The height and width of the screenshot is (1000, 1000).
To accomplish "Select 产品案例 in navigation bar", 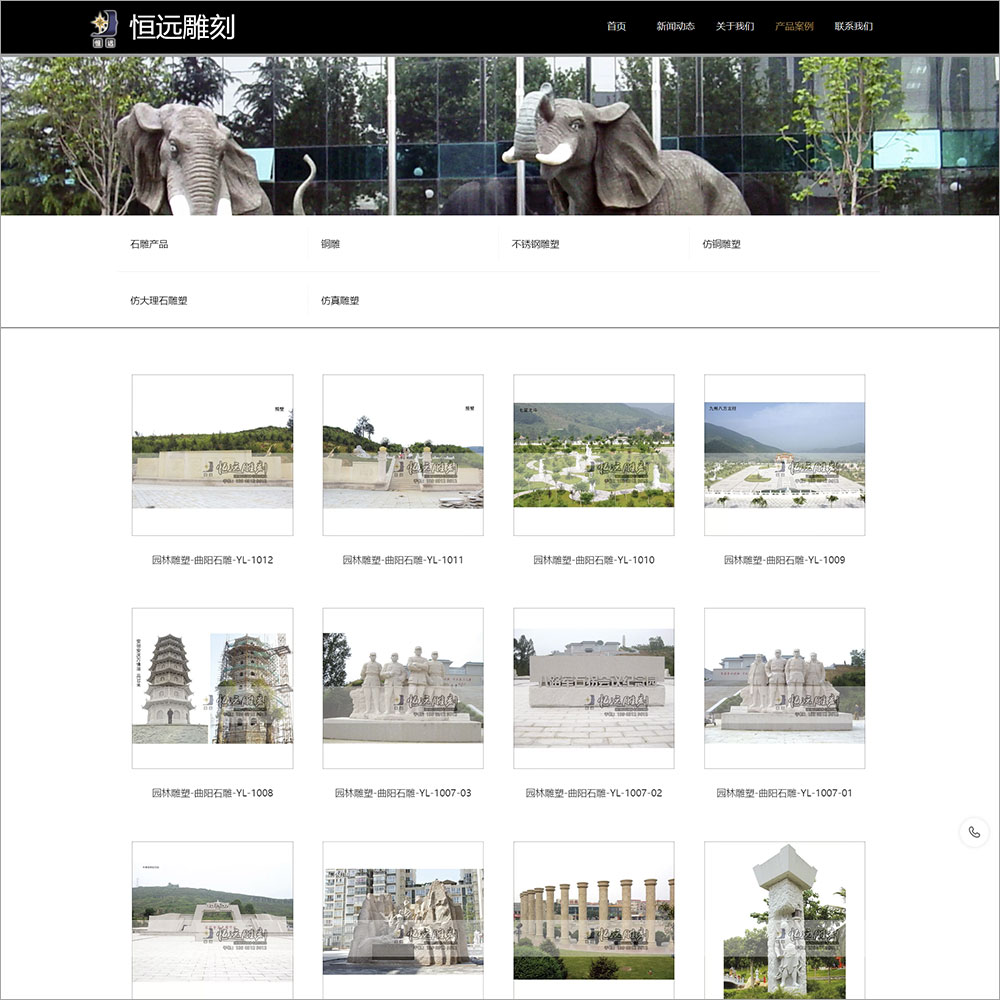I will [x=794, y=27].
